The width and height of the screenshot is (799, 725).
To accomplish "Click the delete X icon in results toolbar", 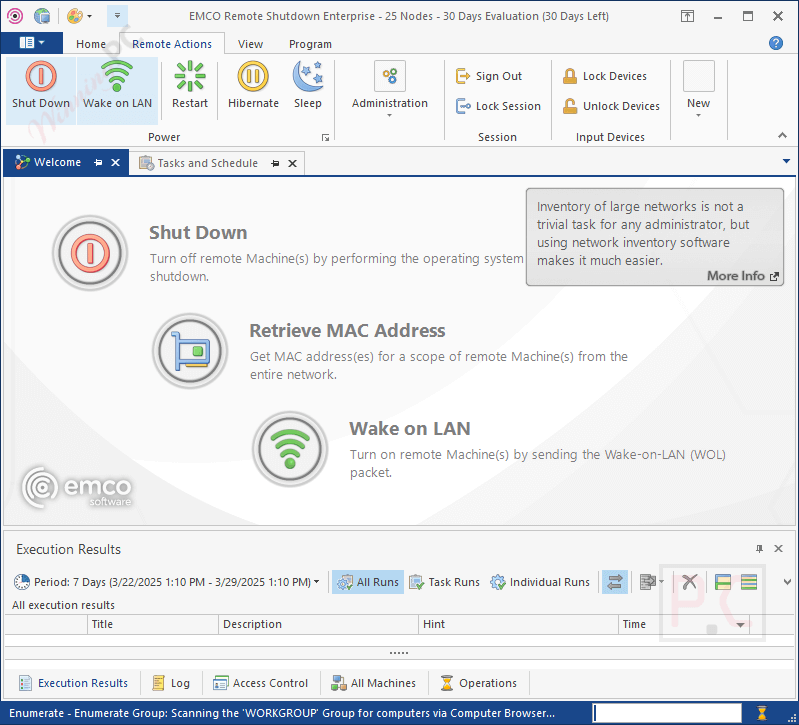I will [689, 582].
